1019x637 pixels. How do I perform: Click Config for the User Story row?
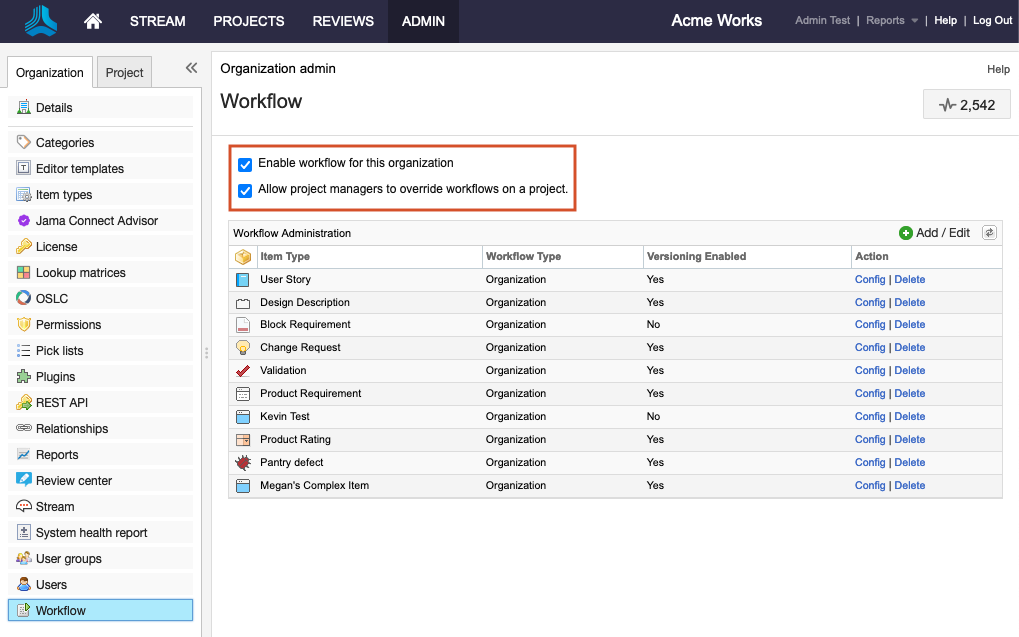point(870,280)
